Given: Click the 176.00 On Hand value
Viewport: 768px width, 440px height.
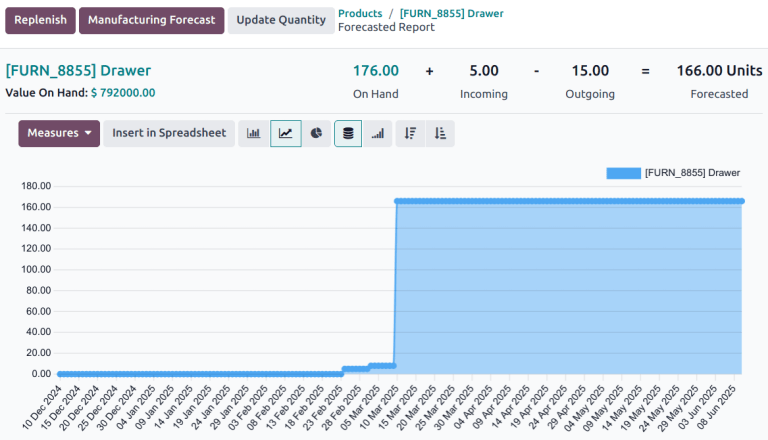Looking at the screenshot, I should click(x=376, y=71).
